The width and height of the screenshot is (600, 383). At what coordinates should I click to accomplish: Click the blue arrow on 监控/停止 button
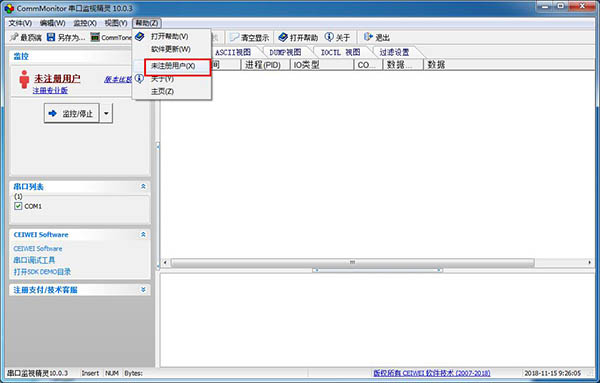click(53, 113)
